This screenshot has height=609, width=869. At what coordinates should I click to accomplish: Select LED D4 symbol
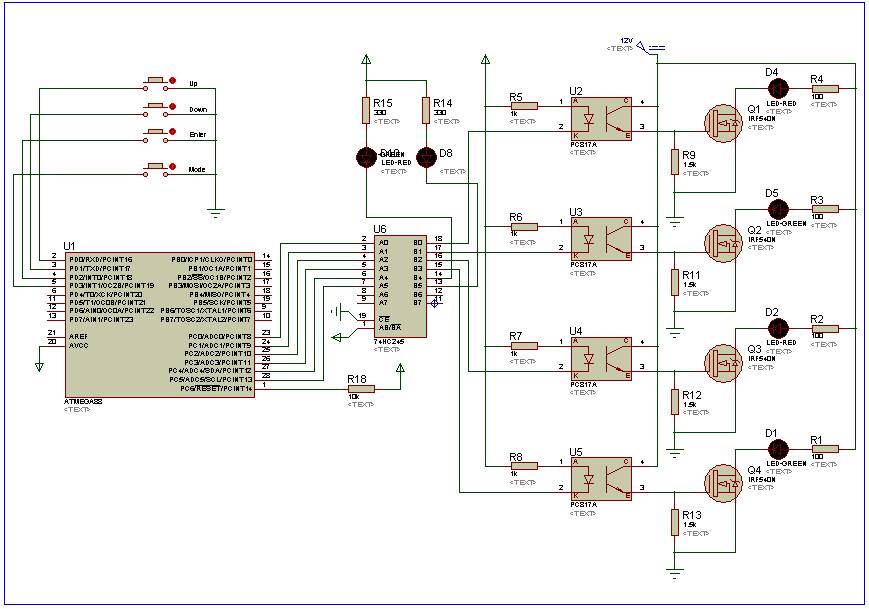pyautogui.click(x=778, y=88)
